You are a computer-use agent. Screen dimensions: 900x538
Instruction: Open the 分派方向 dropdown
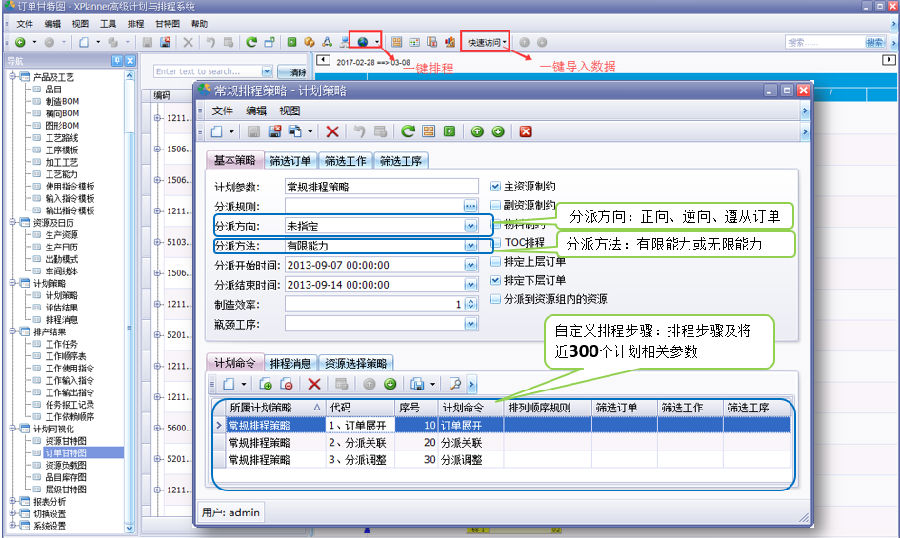coord(470,225)
